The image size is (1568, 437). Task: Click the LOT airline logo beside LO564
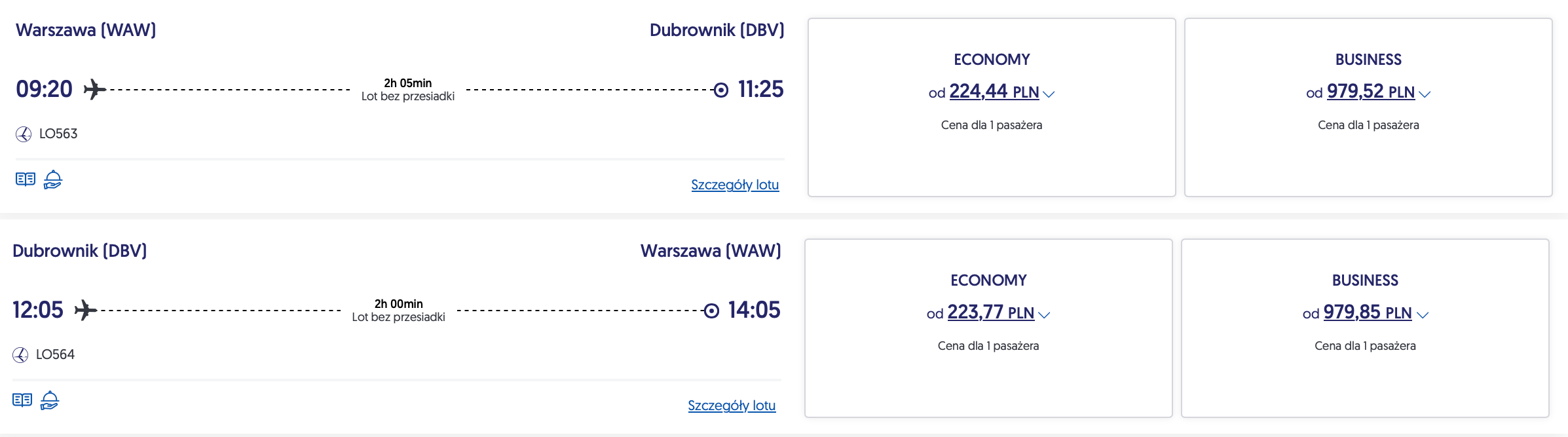(x=20, y=355)
